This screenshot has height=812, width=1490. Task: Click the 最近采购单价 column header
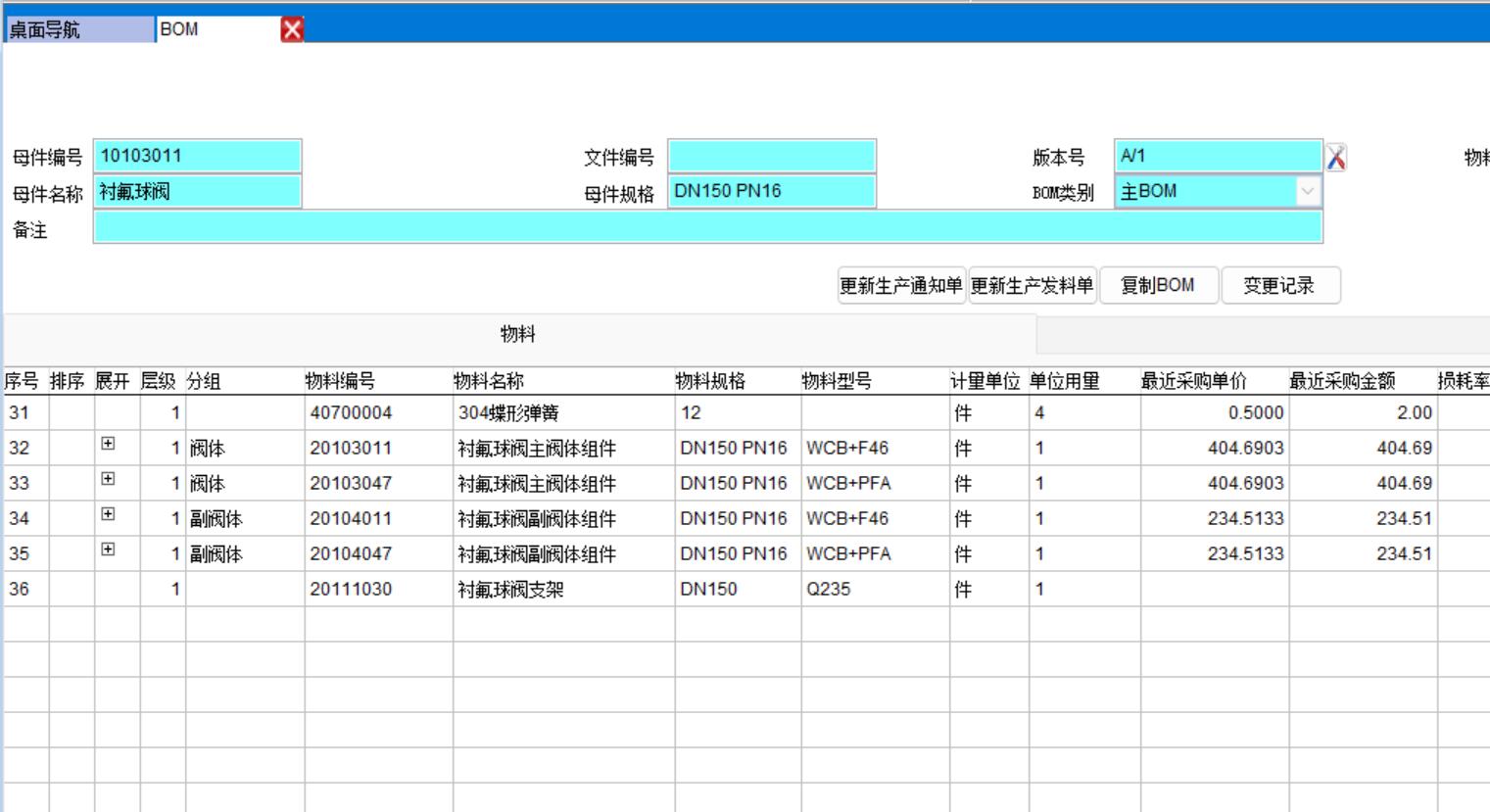(x=1193, y=381)
